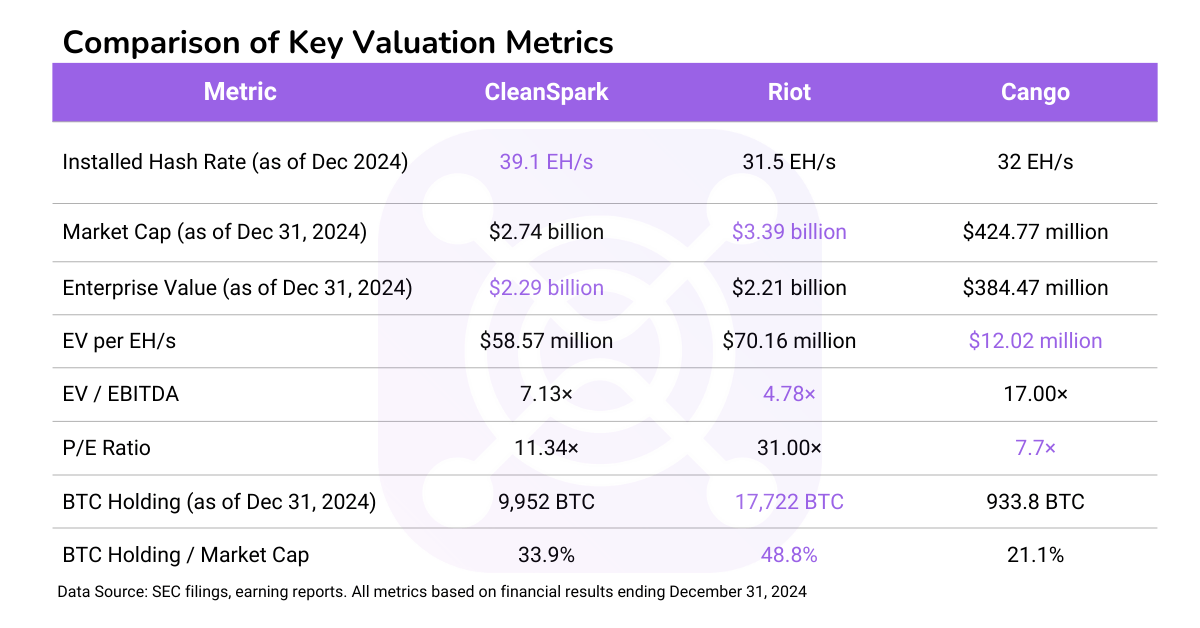This screenshot has height=628, width=1200.
Task: Click CleanSpark's 9,952 BTC holding value
Action: [546, 501]
